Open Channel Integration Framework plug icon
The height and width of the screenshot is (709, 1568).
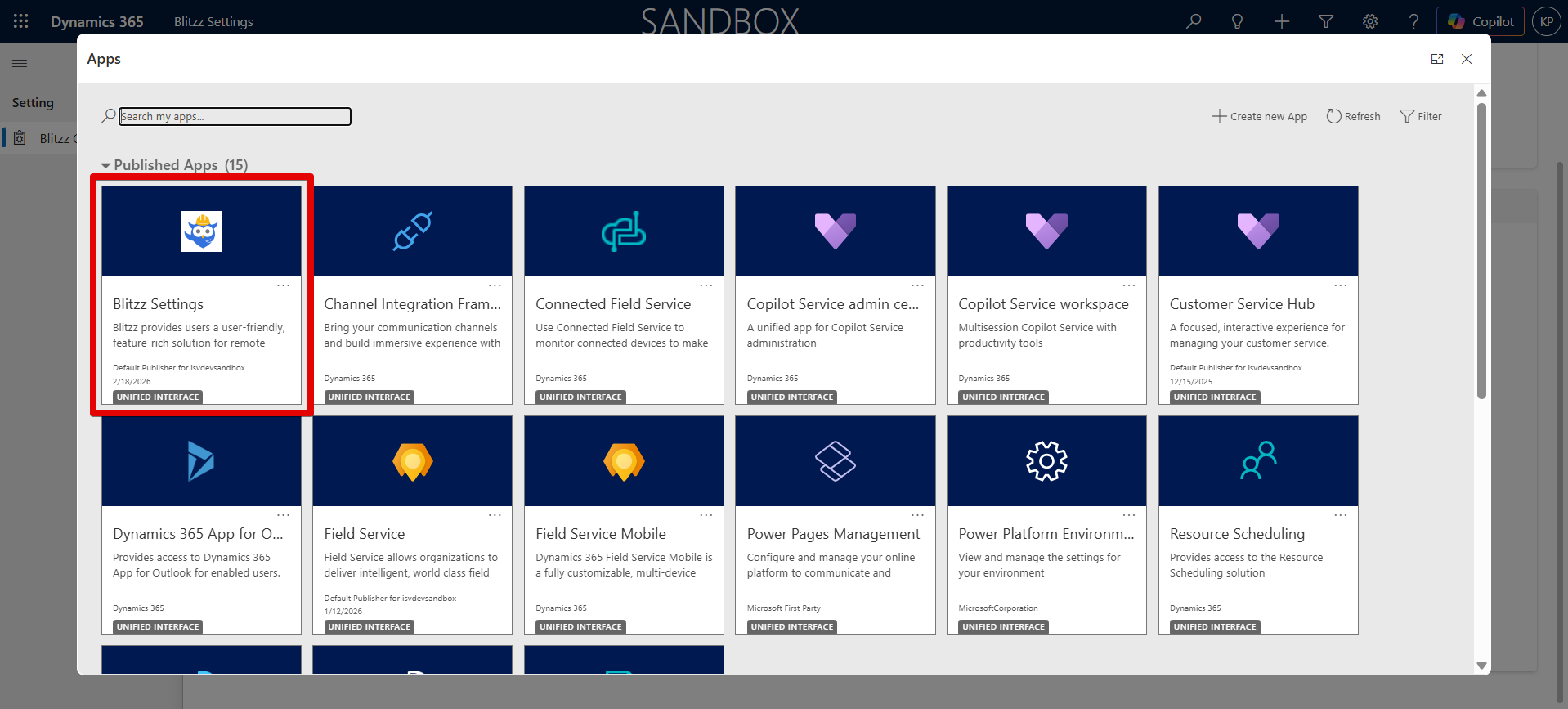(413, 231)
